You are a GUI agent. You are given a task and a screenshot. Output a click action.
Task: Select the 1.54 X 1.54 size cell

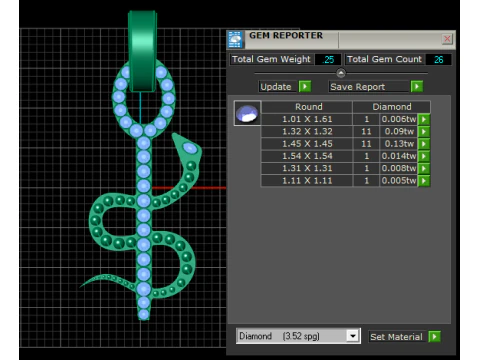tap(307, 156)
